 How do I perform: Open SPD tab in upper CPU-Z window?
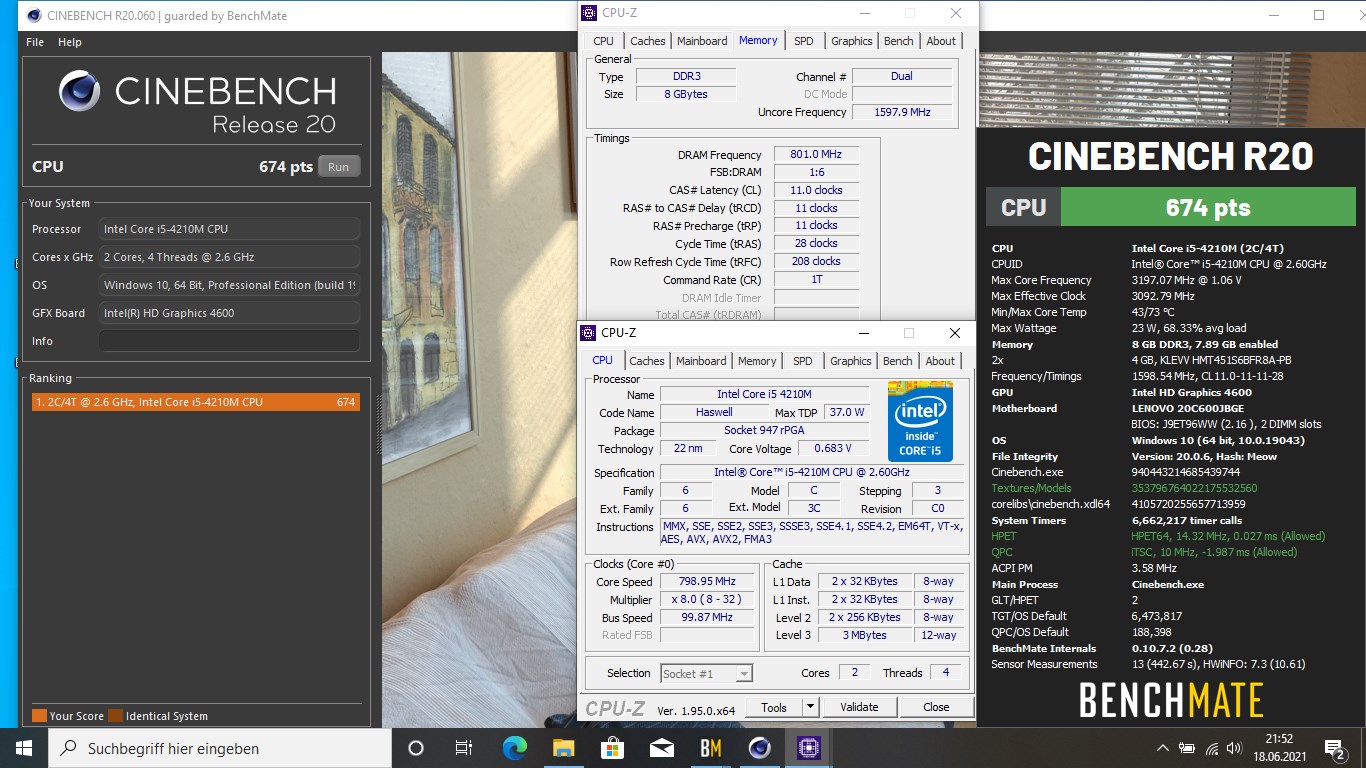tap(804, 41)
